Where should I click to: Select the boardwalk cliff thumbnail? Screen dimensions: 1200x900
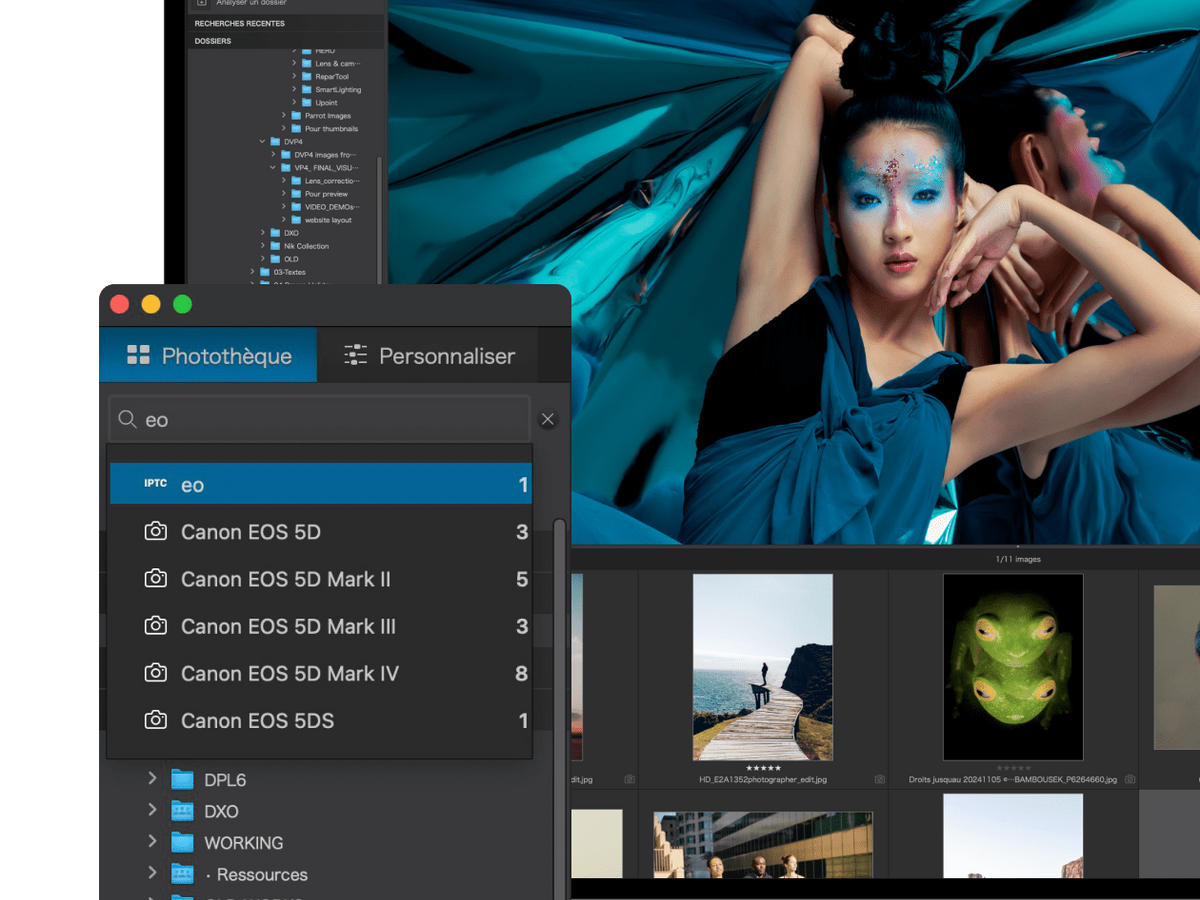pyautogui.click(x=763, y=667)
